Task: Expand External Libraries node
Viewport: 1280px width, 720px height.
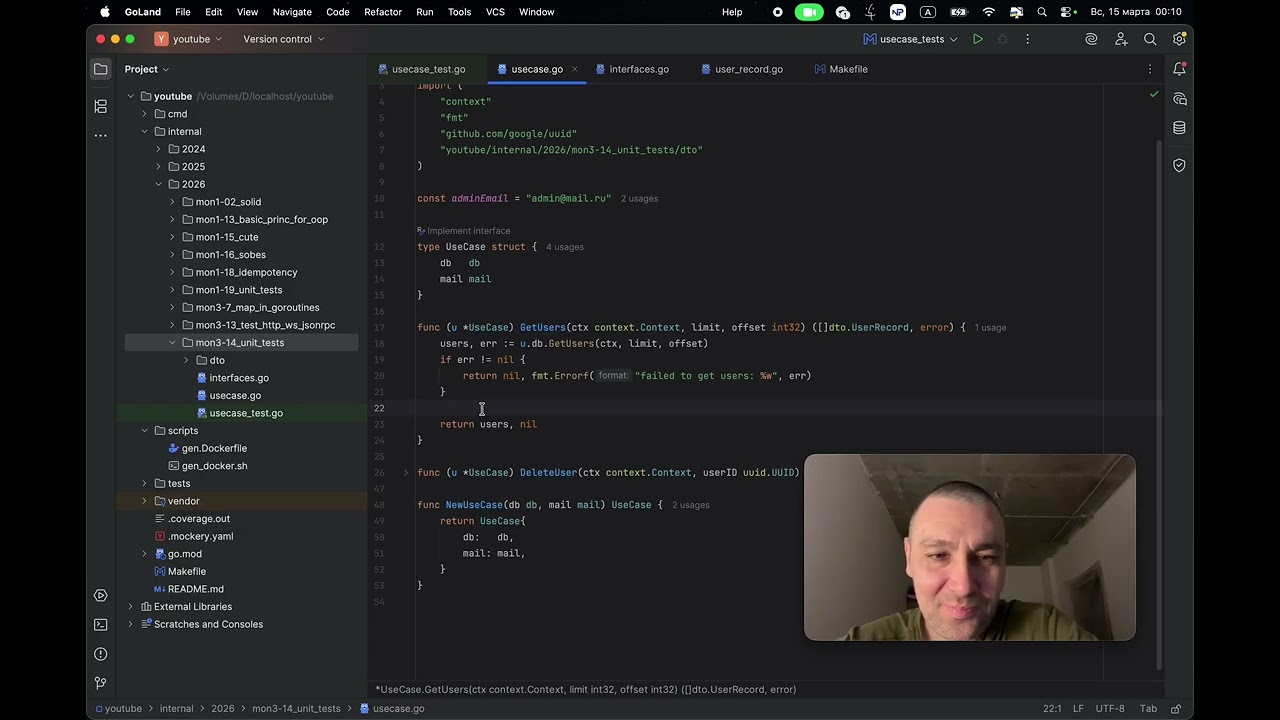Action: coord(130,607)
